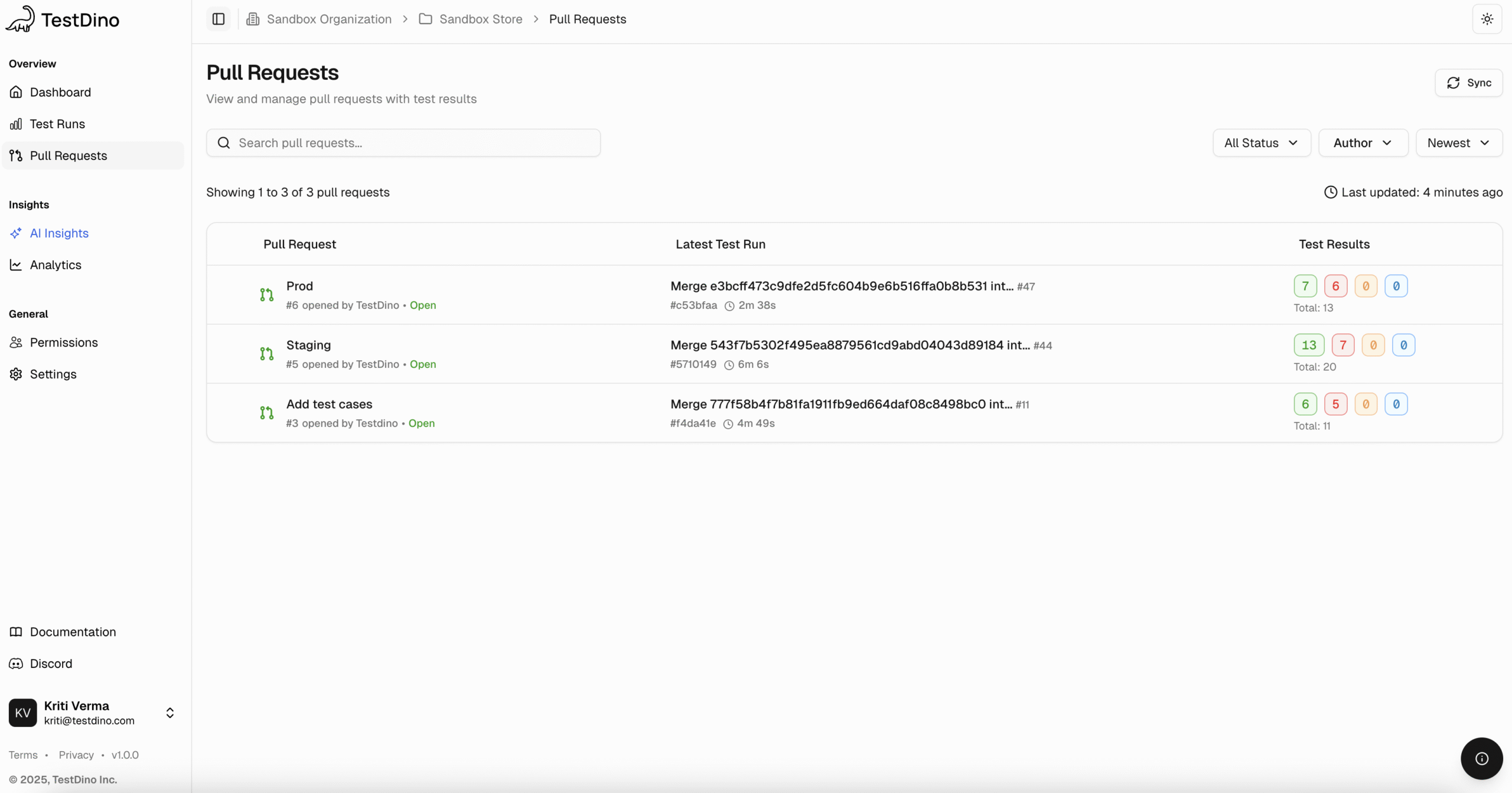Select the Settings gear in sidebar
Screen dimensions: 1512x793
[x=53, y=374]
